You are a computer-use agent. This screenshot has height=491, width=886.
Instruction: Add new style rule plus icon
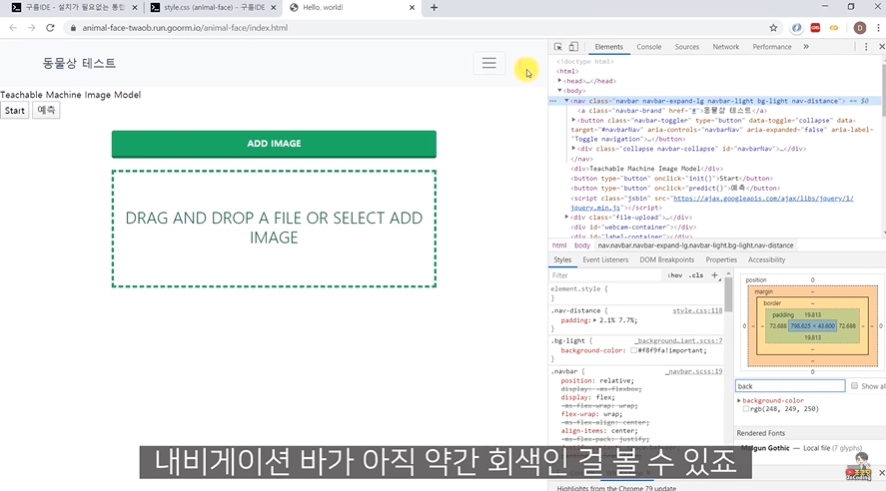point(714,275)
